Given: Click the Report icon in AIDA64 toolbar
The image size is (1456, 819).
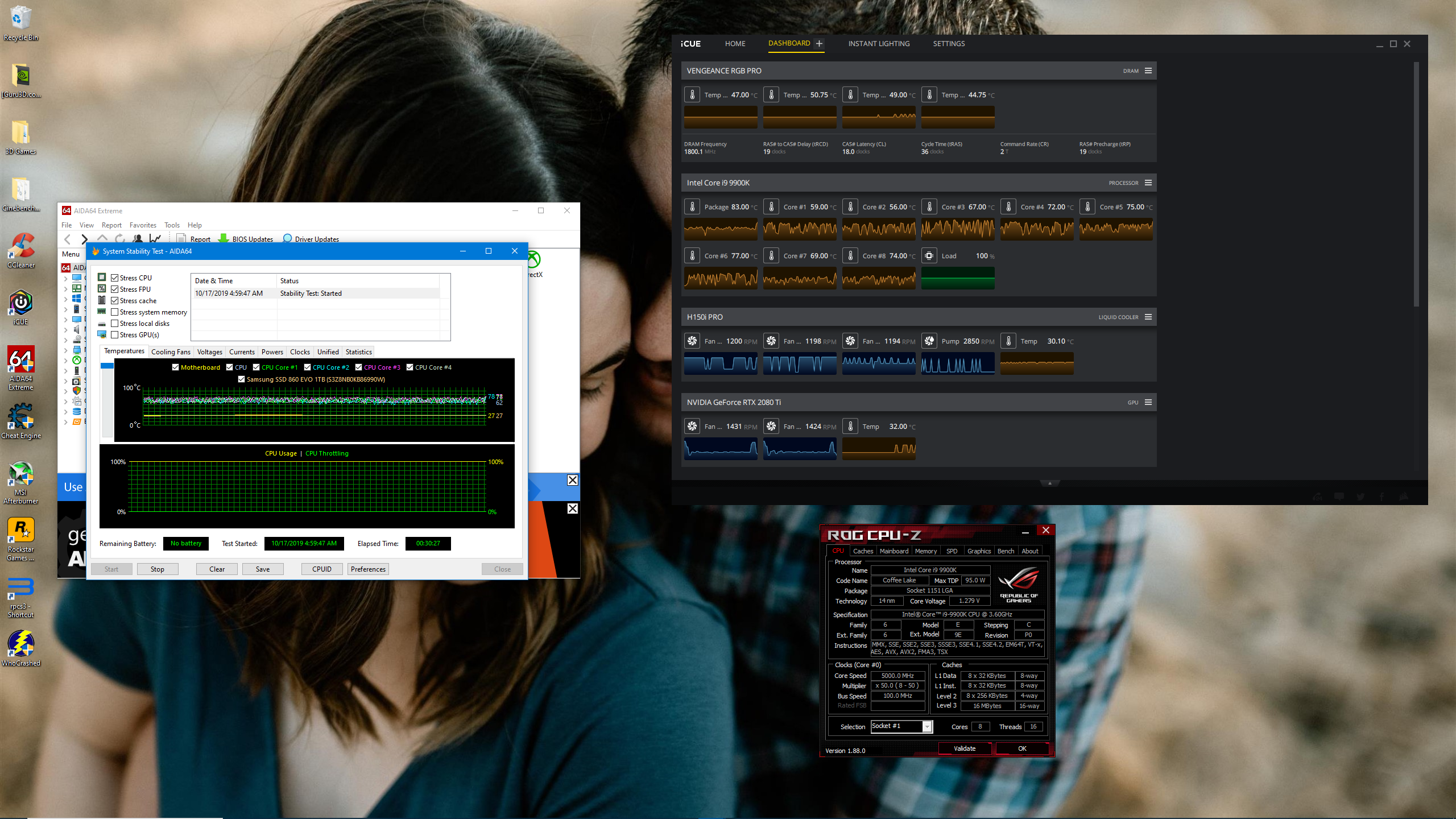Looking at the screenshot, I should (x=181, y=239).
